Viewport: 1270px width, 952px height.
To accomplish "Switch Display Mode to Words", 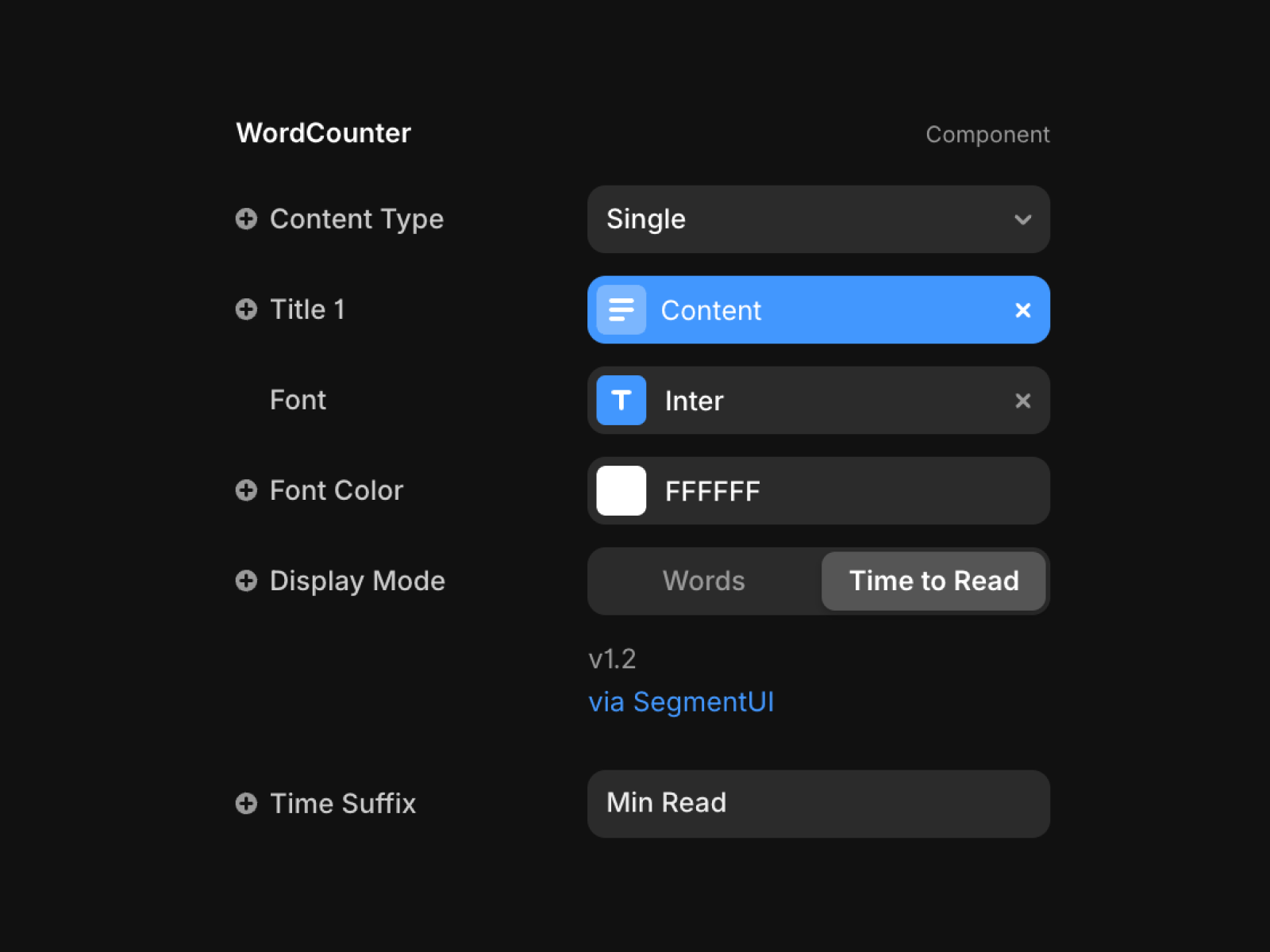I will pyautogui.click(x=704, y=581).
